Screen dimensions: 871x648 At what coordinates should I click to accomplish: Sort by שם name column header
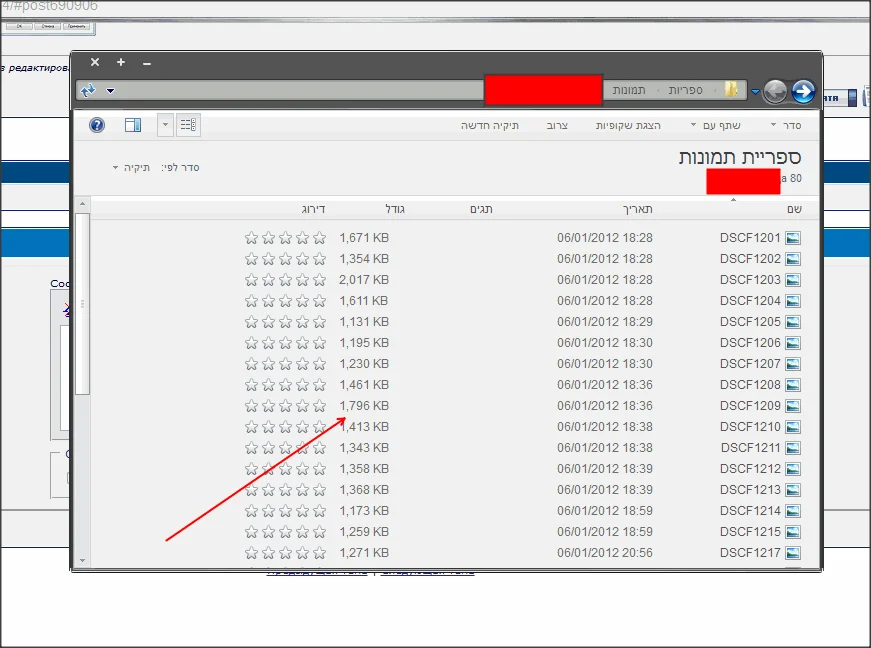[x=794, y=209]
